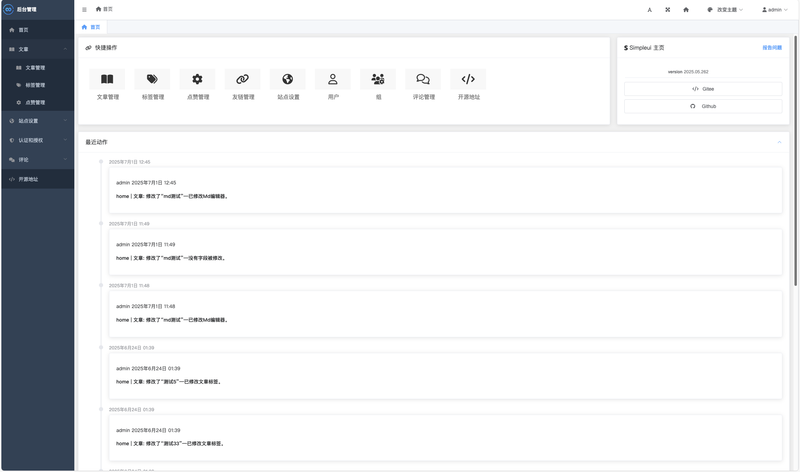Open 评论管理 quick action chat icon
Viewport: 800px width, 472px height.
[x=423, y=79]
